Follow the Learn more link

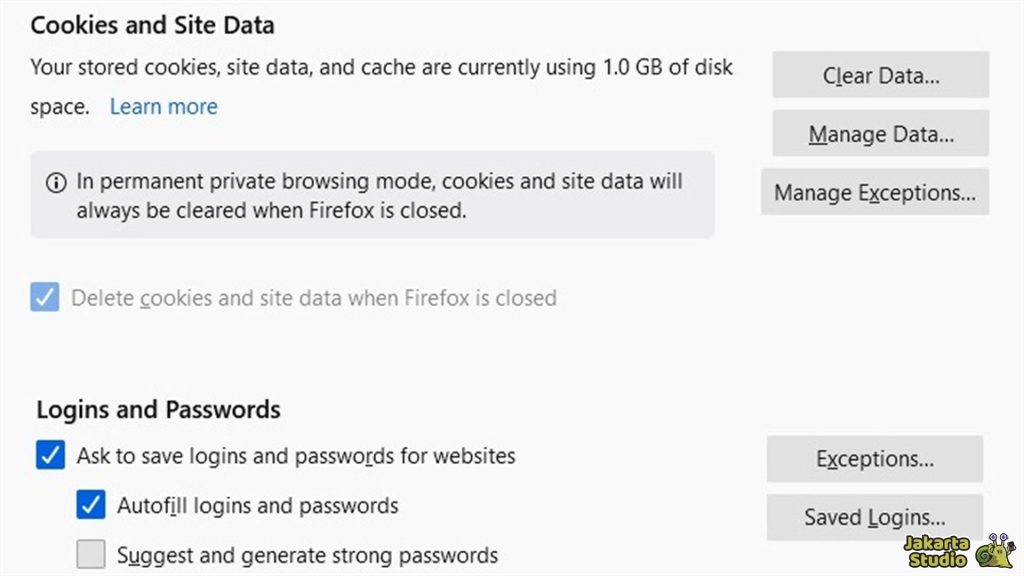[163, 106]
